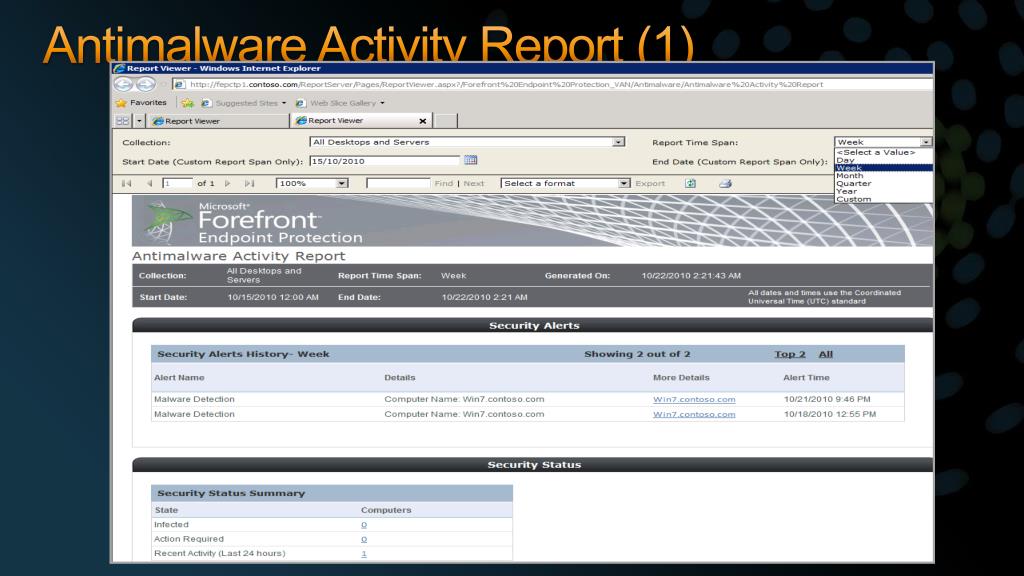Image resolution: width=1024 pixels, height=576 pixels.
Task: Click the Top 2 link in Security Alerts
Action: pos(790,354)
